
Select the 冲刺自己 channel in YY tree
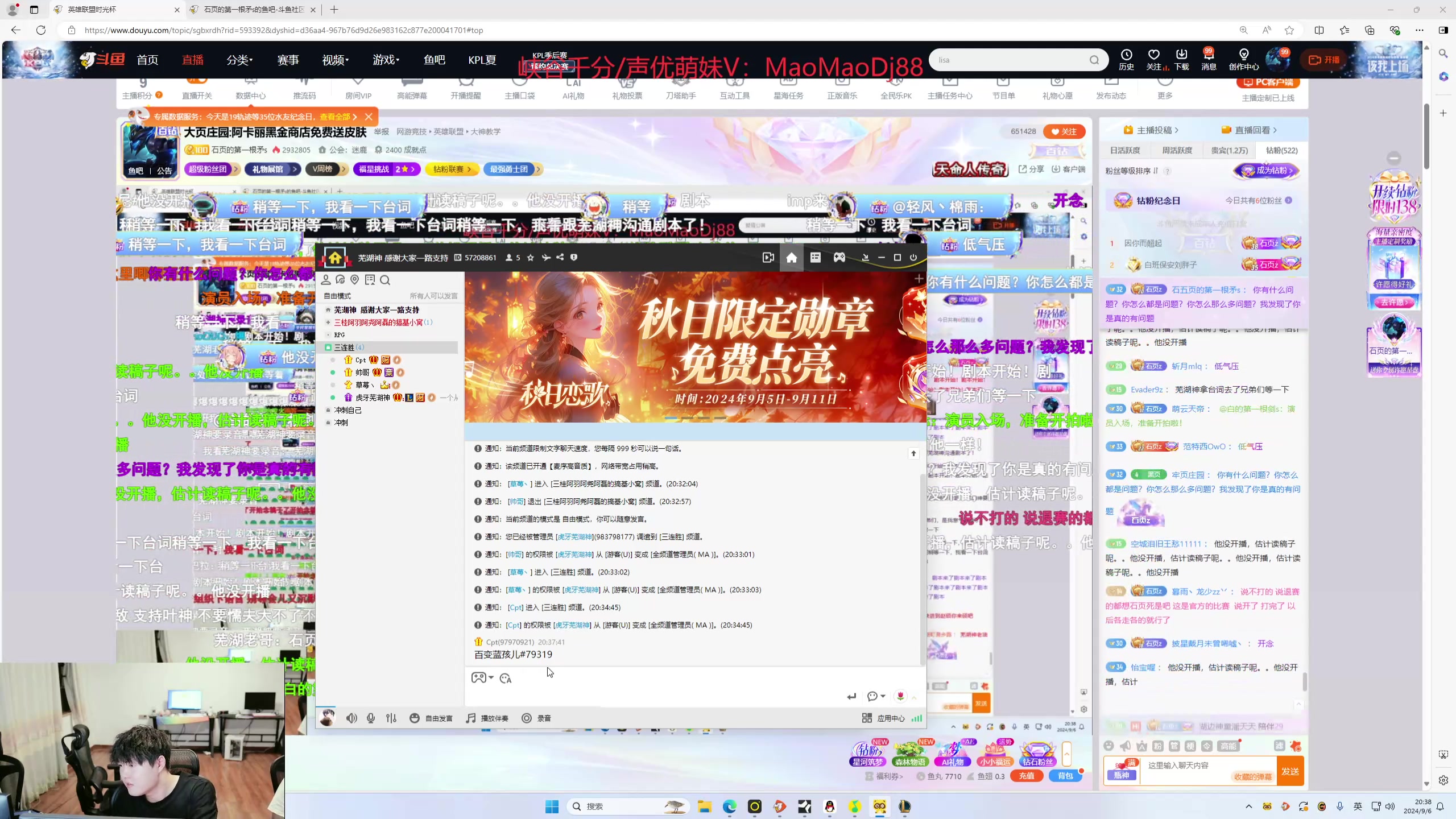point(348,410)
